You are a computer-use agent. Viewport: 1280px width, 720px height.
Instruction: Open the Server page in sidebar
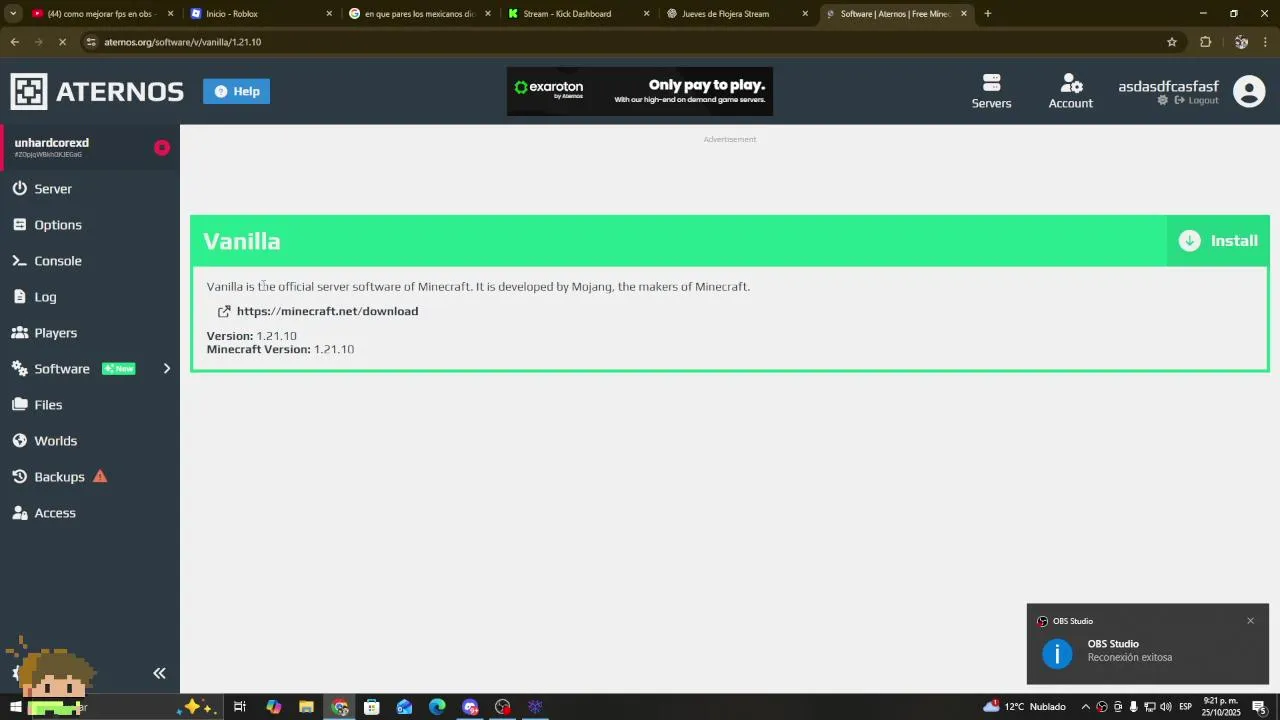(52, 189)
